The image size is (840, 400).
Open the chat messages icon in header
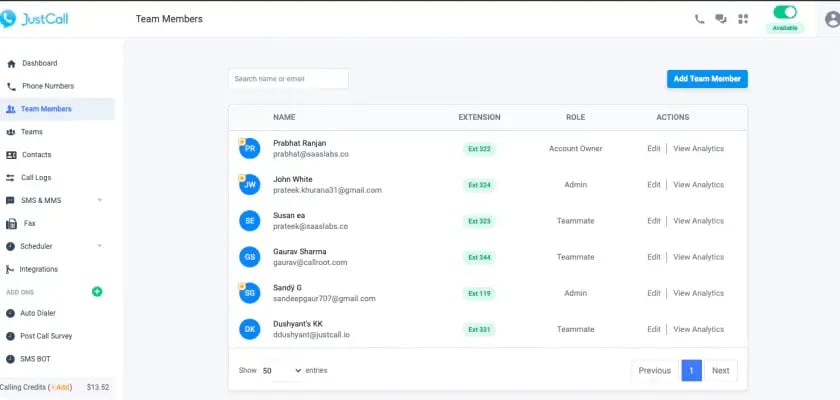[x=721, y=19]
